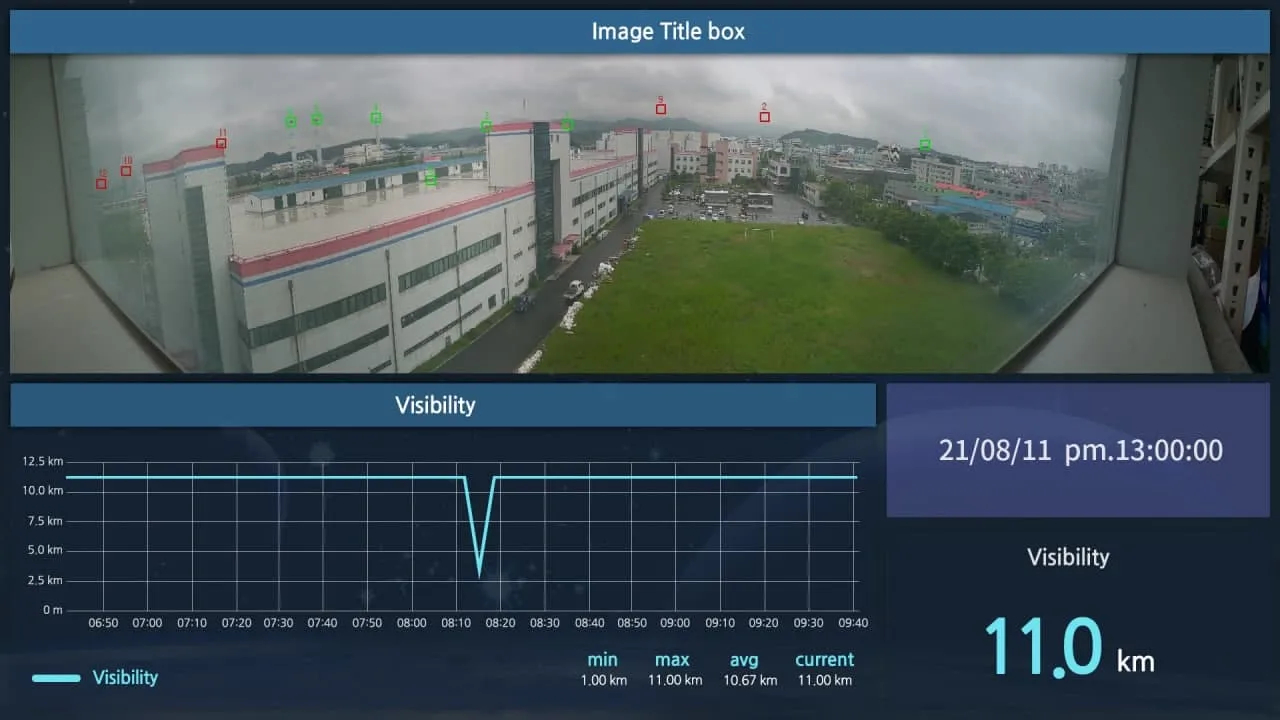Select red target marker number 2
This screenshot has height=720, width=1280.
[x=764, y=116]
